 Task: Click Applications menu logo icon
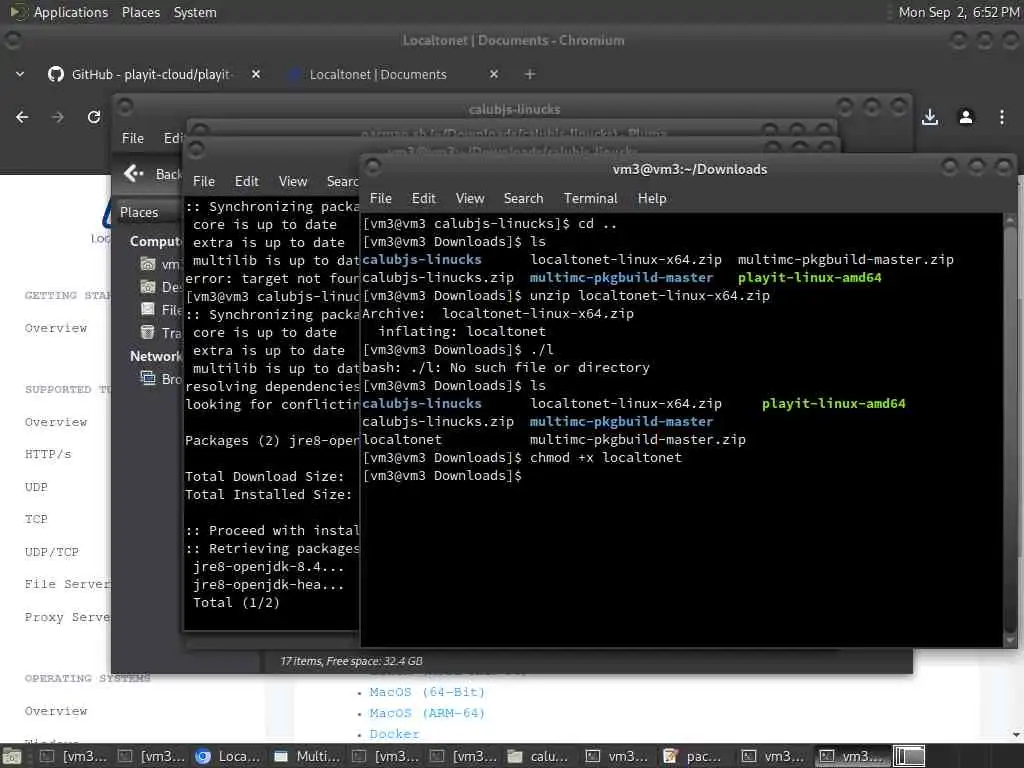pos(18,12)
